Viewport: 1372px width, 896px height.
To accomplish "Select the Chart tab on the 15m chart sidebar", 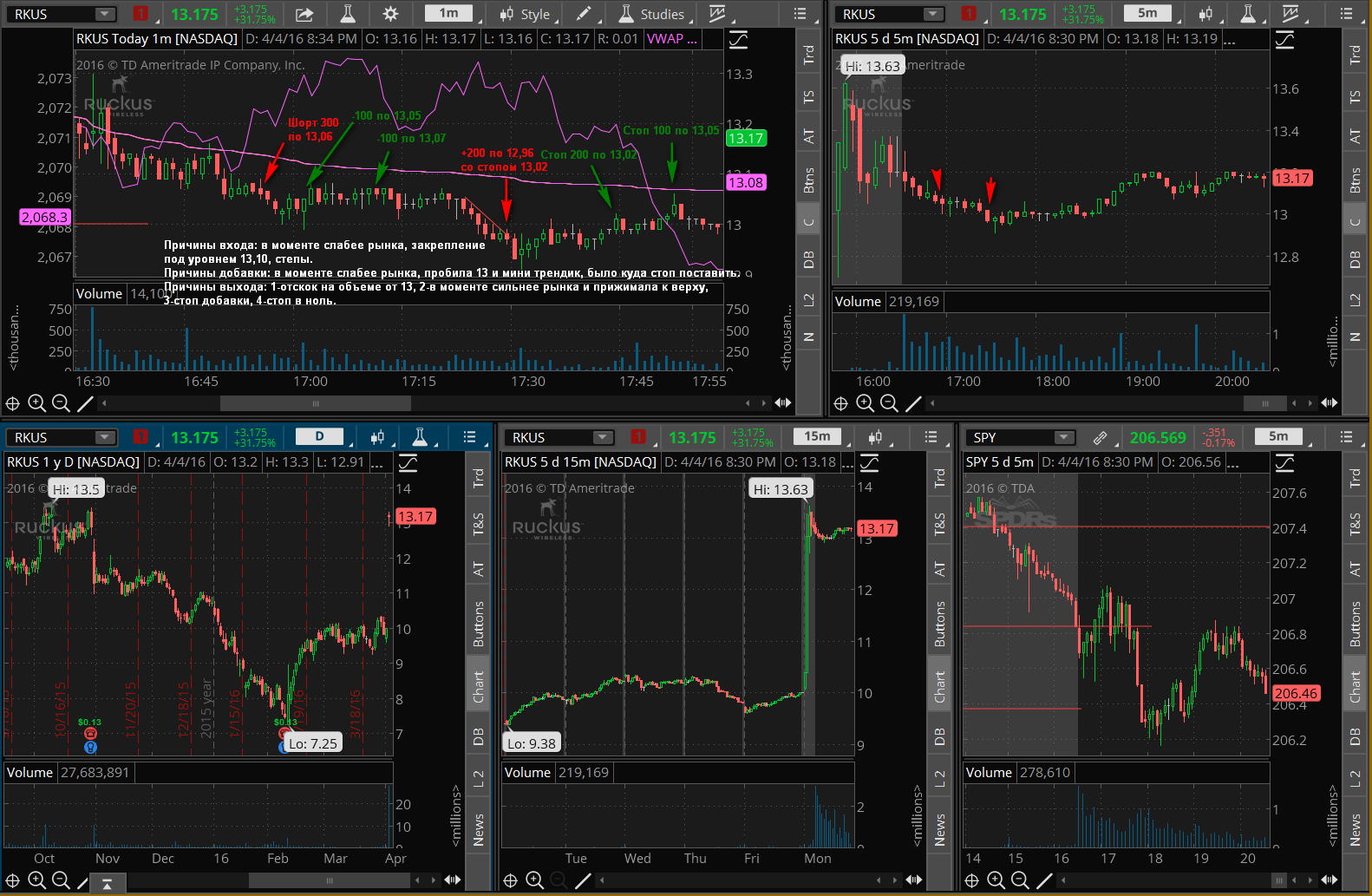I will [939, 687].
